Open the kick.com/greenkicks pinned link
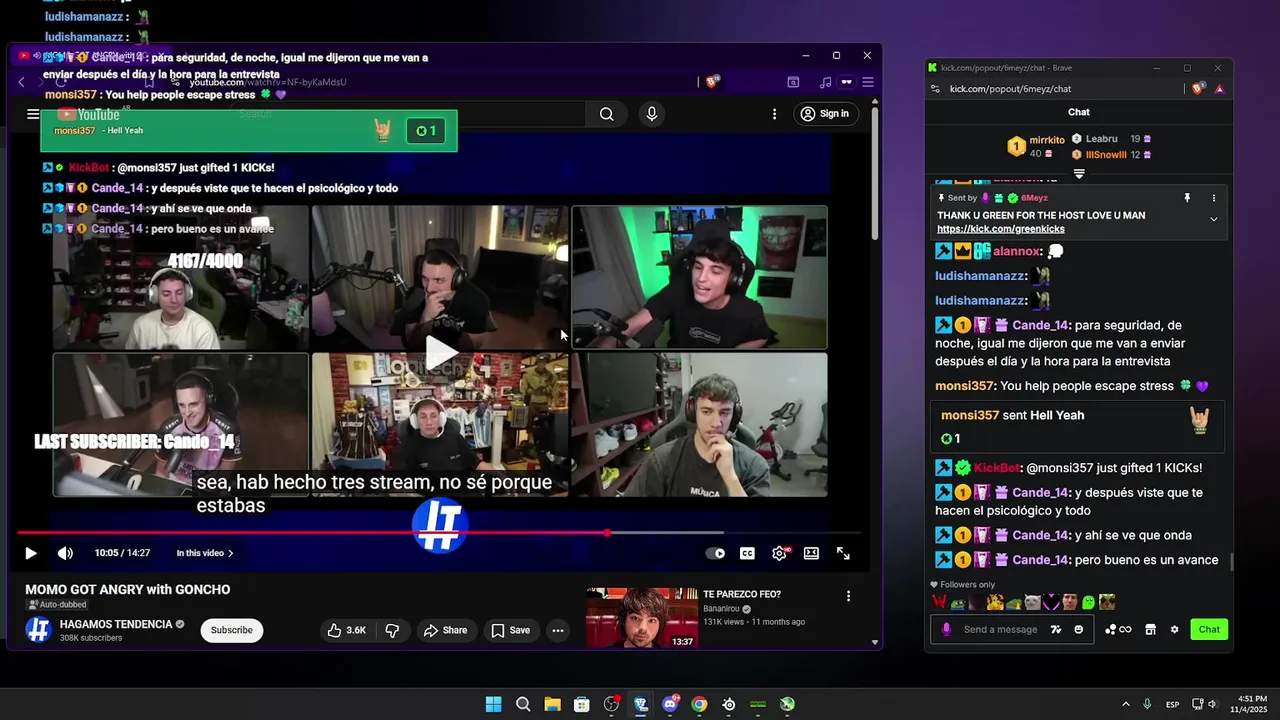Image resolution: width=1280 pixels, height=720 pixels. point(1000,229)
